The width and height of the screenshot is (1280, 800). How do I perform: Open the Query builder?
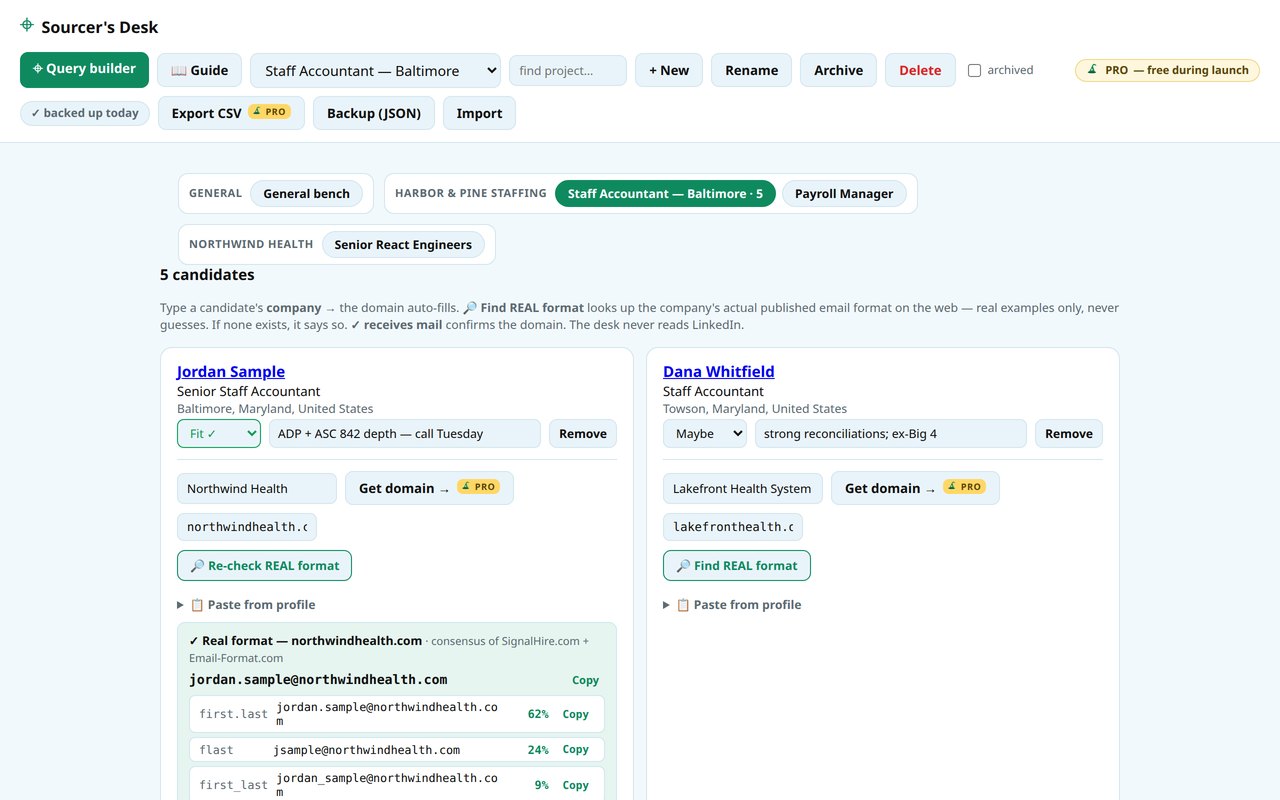point(84,70)
